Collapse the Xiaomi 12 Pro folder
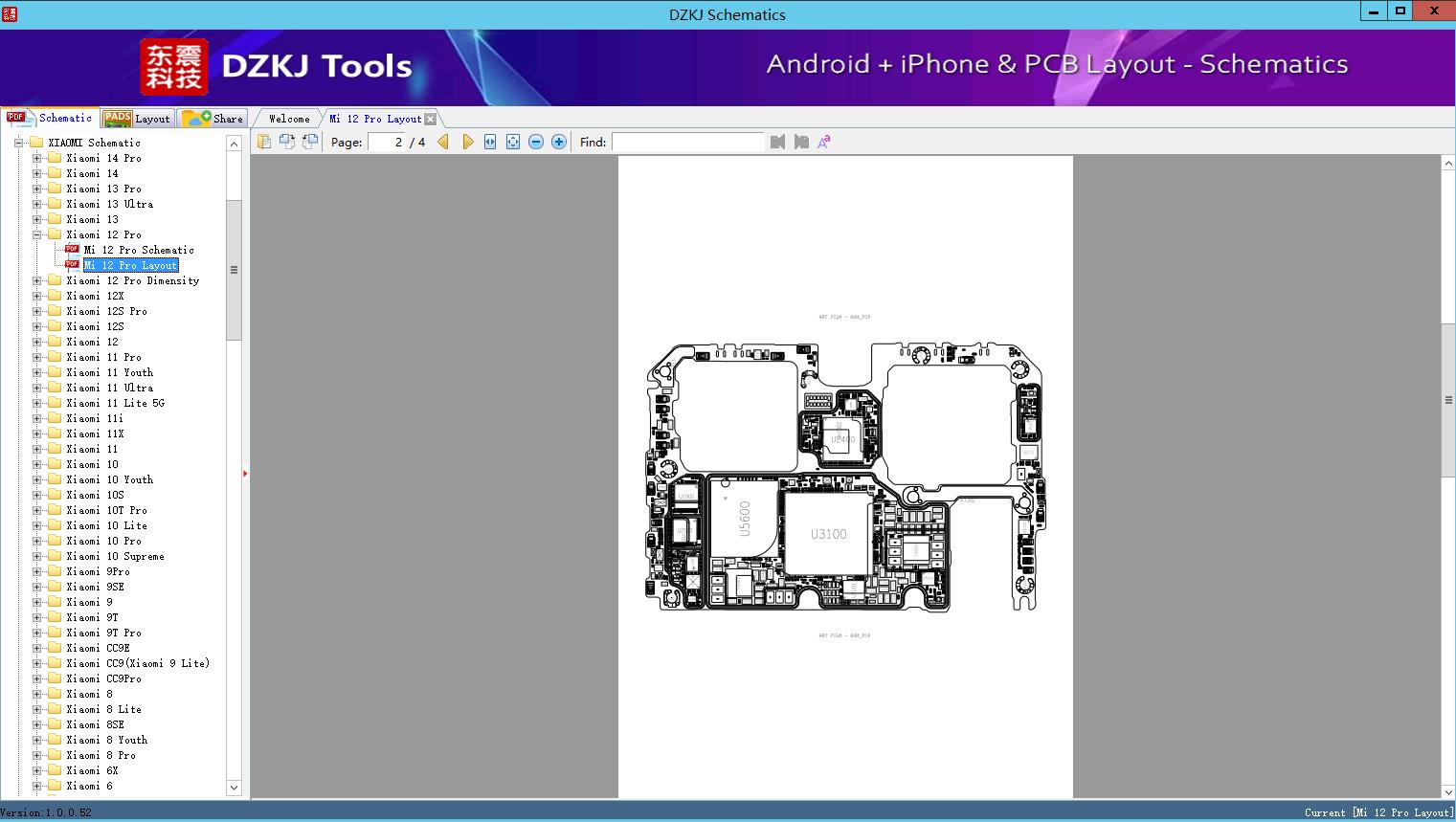This screenshot has height=822, width=1456. point(36,234)
